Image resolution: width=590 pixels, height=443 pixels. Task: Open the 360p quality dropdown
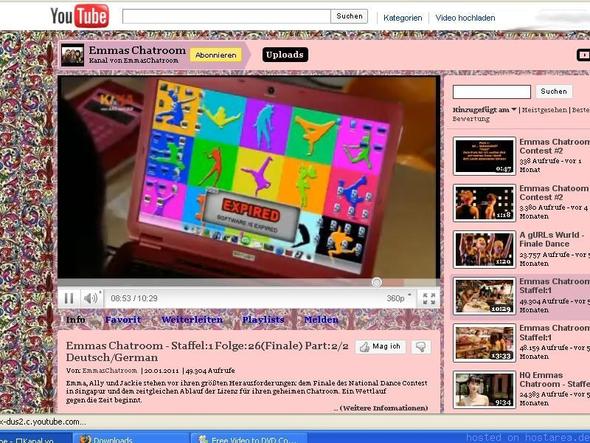(x=398, y=298)
